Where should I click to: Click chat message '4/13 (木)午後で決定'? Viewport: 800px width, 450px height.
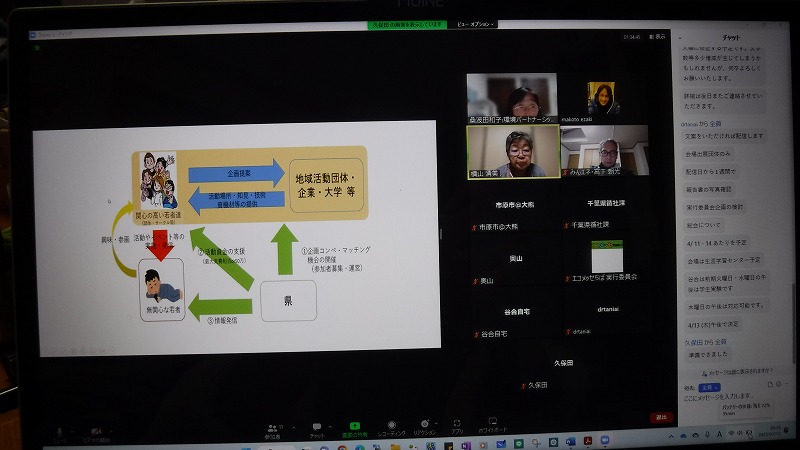tap(713, 324)
